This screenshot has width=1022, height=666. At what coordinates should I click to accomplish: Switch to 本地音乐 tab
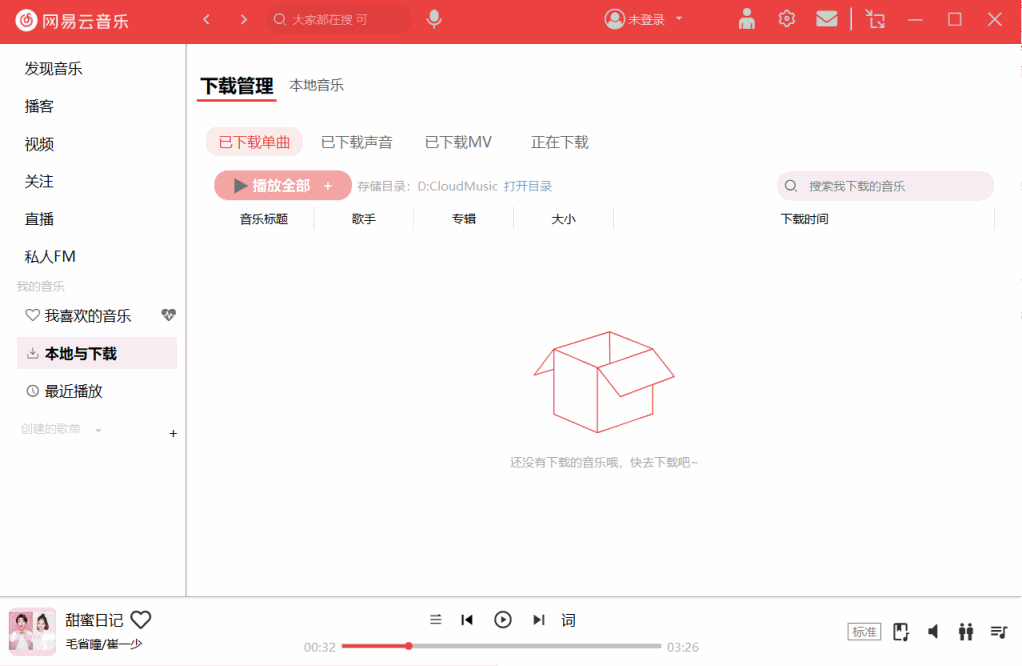coord(316,85)
